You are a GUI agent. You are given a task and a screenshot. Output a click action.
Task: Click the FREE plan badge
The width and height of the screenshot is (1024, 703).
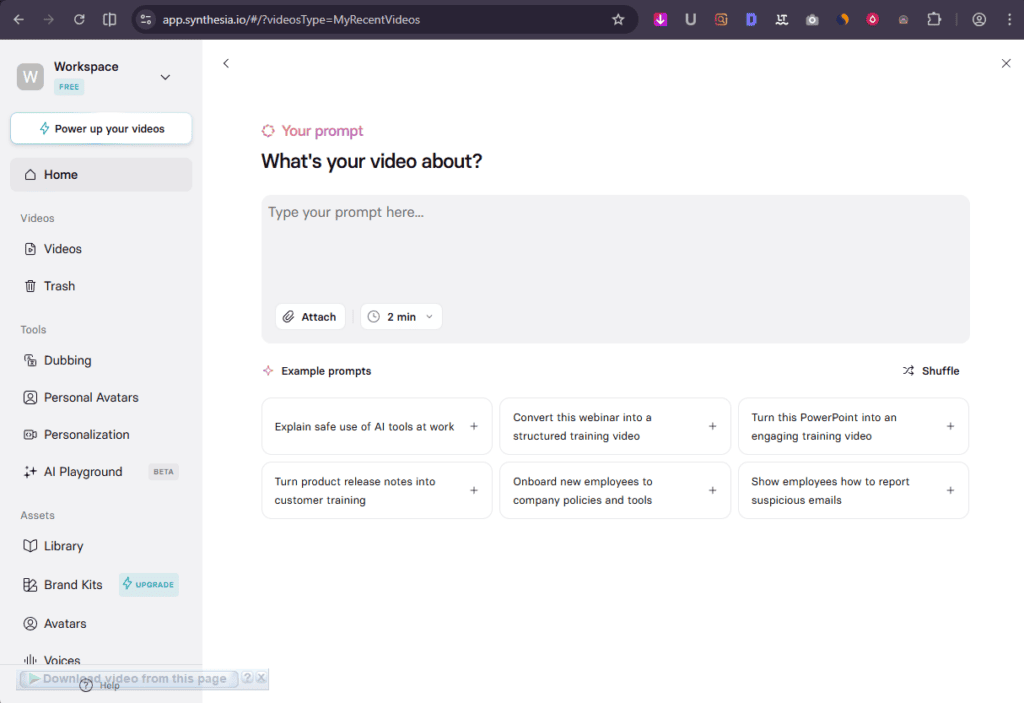point(69,87)
